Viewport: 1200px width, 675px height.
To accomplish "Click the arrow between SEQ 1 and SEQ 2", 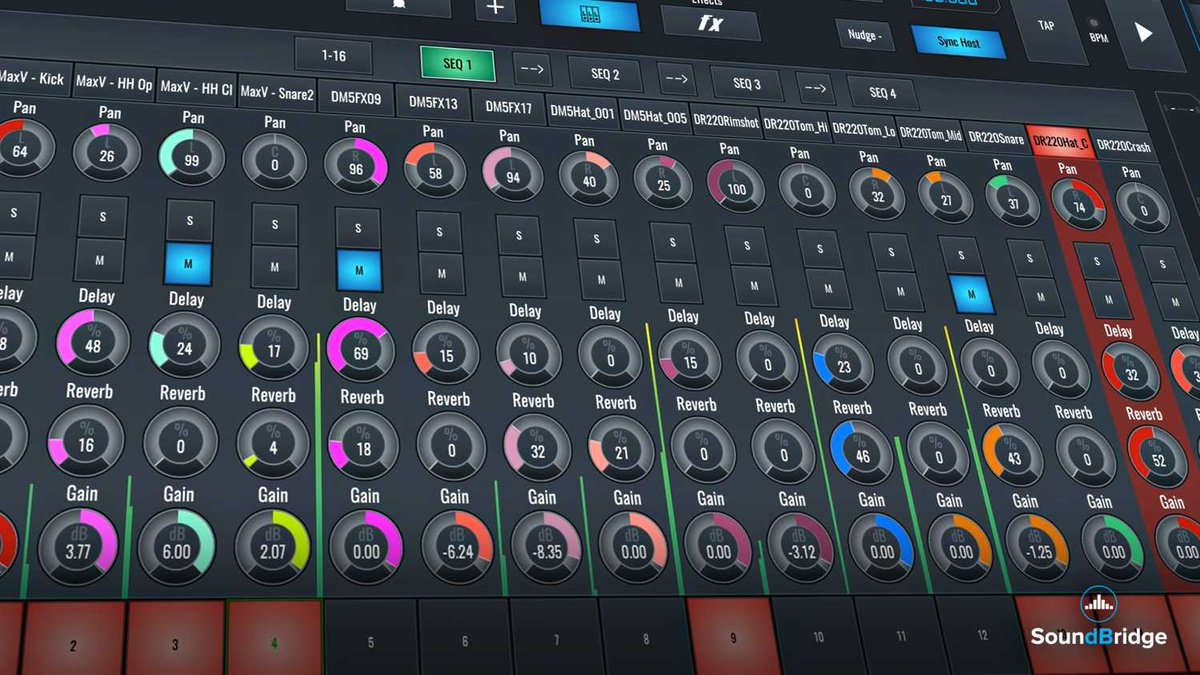I will point(533,71).
